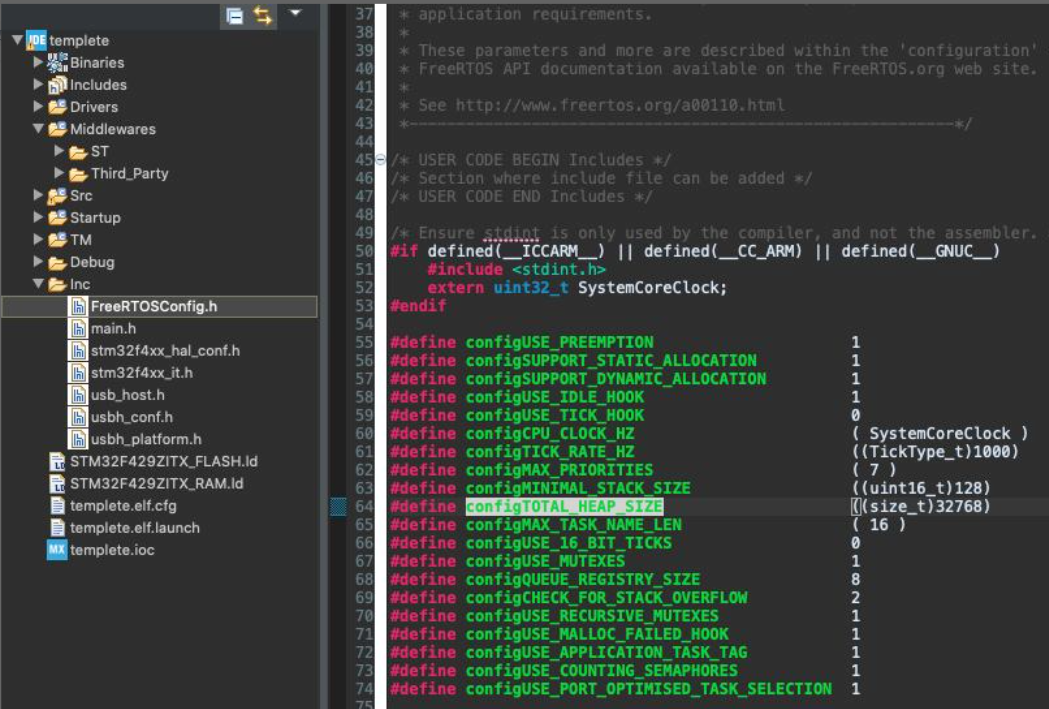Click the Includes folder icon
The height and width of the screenshot is (709, 1049).
click(x=57, y=85)
